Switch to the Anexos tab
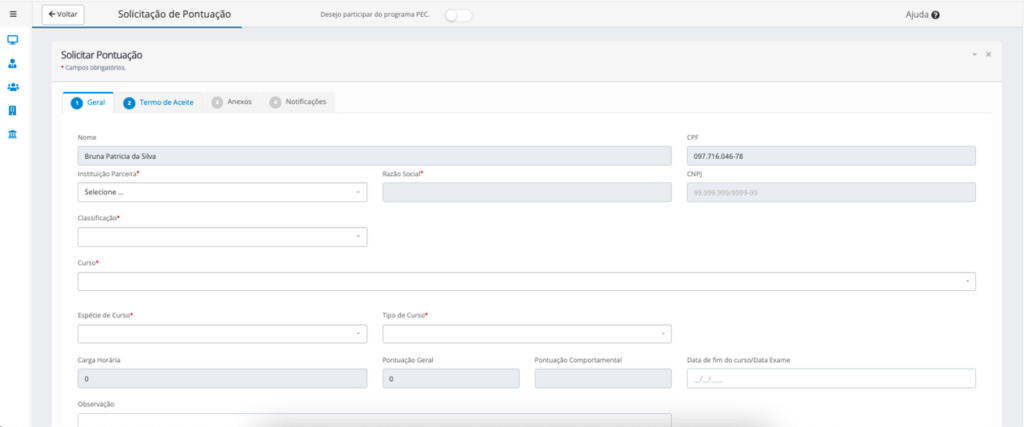 click(232, 103)
